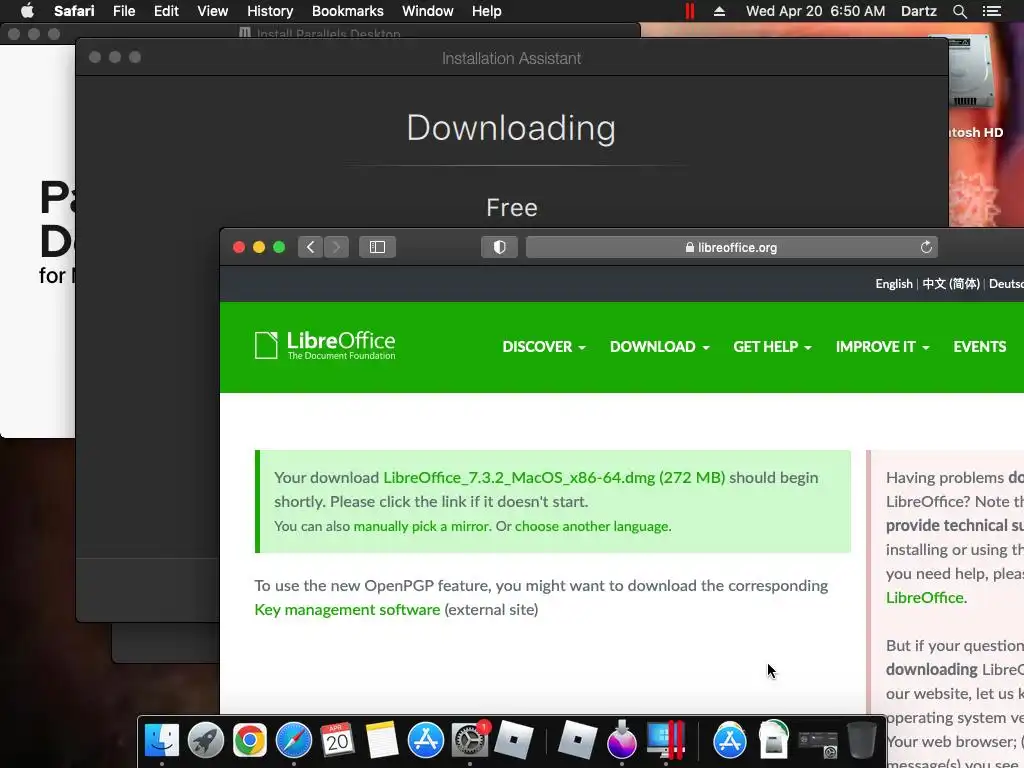Open Finder from the Dock
Viewport: 1024px width, 768px height.
click(x=161, y=741)
